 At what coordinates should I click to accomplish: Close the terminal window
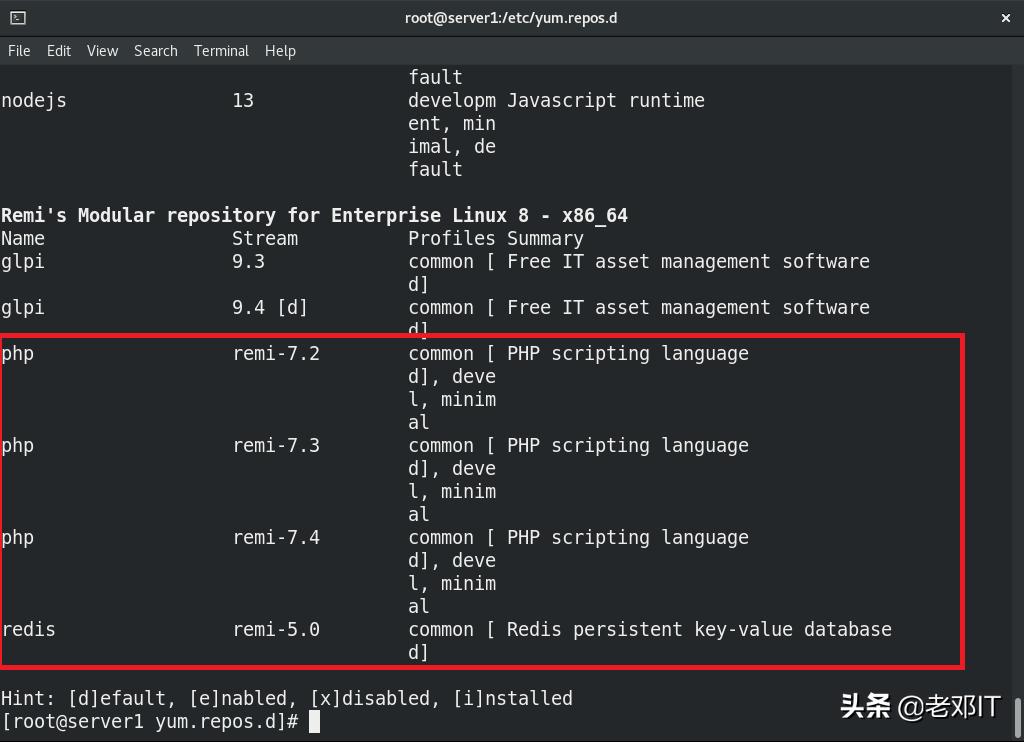[x=1006, y=17]
